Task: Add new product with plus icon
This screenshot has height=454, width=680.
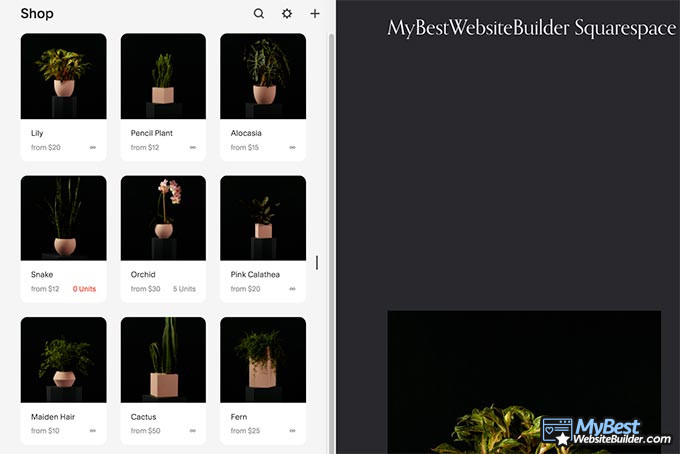Action: (315, 14)
